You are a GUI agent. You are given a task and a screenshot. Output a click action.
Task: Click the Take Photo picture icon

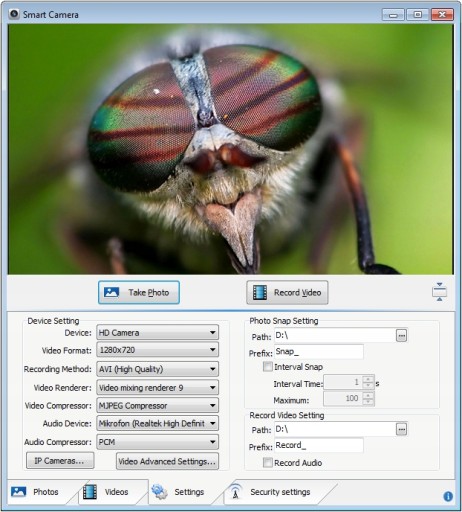[x=111, y=292]
